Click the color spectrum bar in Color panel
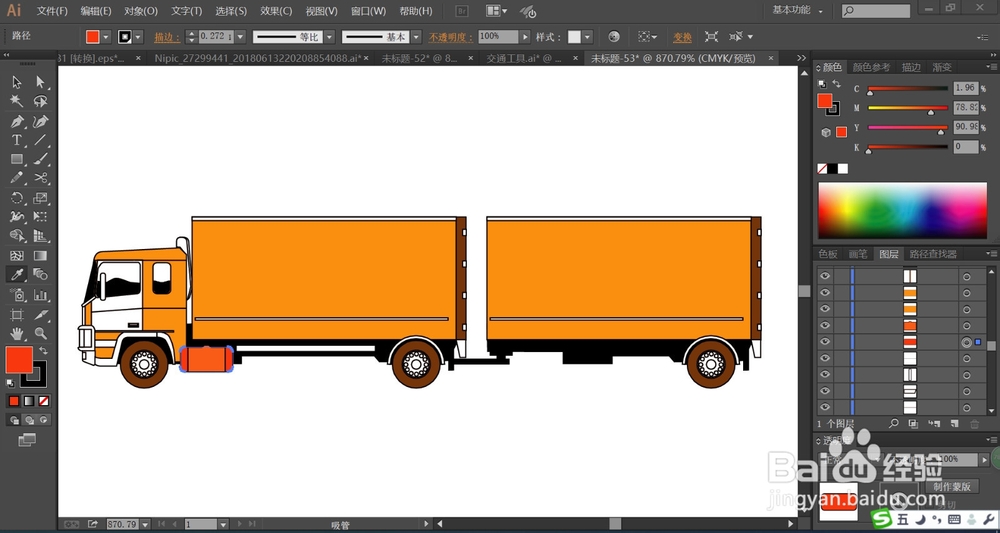 pyautogui.click(x=902, y=210)
